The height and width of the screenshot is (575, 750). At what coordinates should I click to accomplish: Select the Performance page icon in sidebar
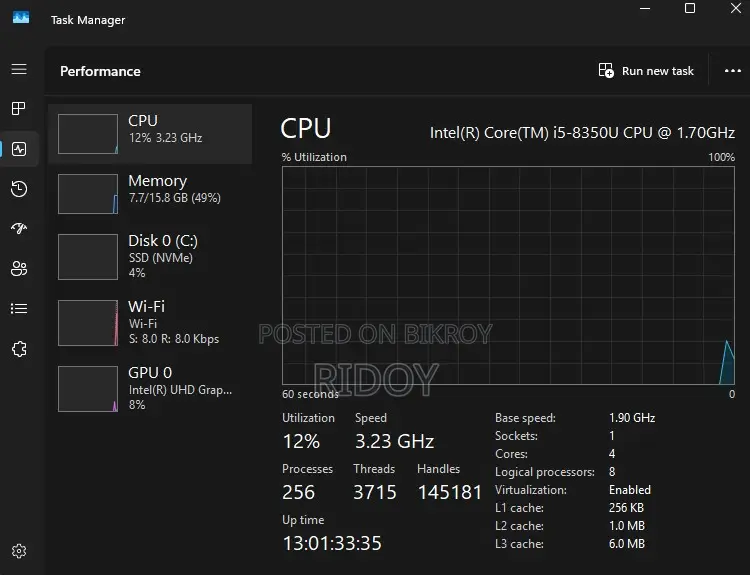(x=19, y=149)
